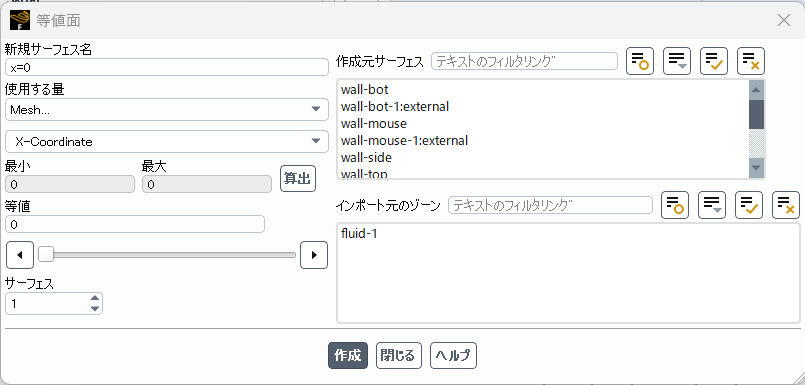Click the 新規サーフェス名 field containing x=0
This screenshot has width=805, height=385.
(167, 67)
